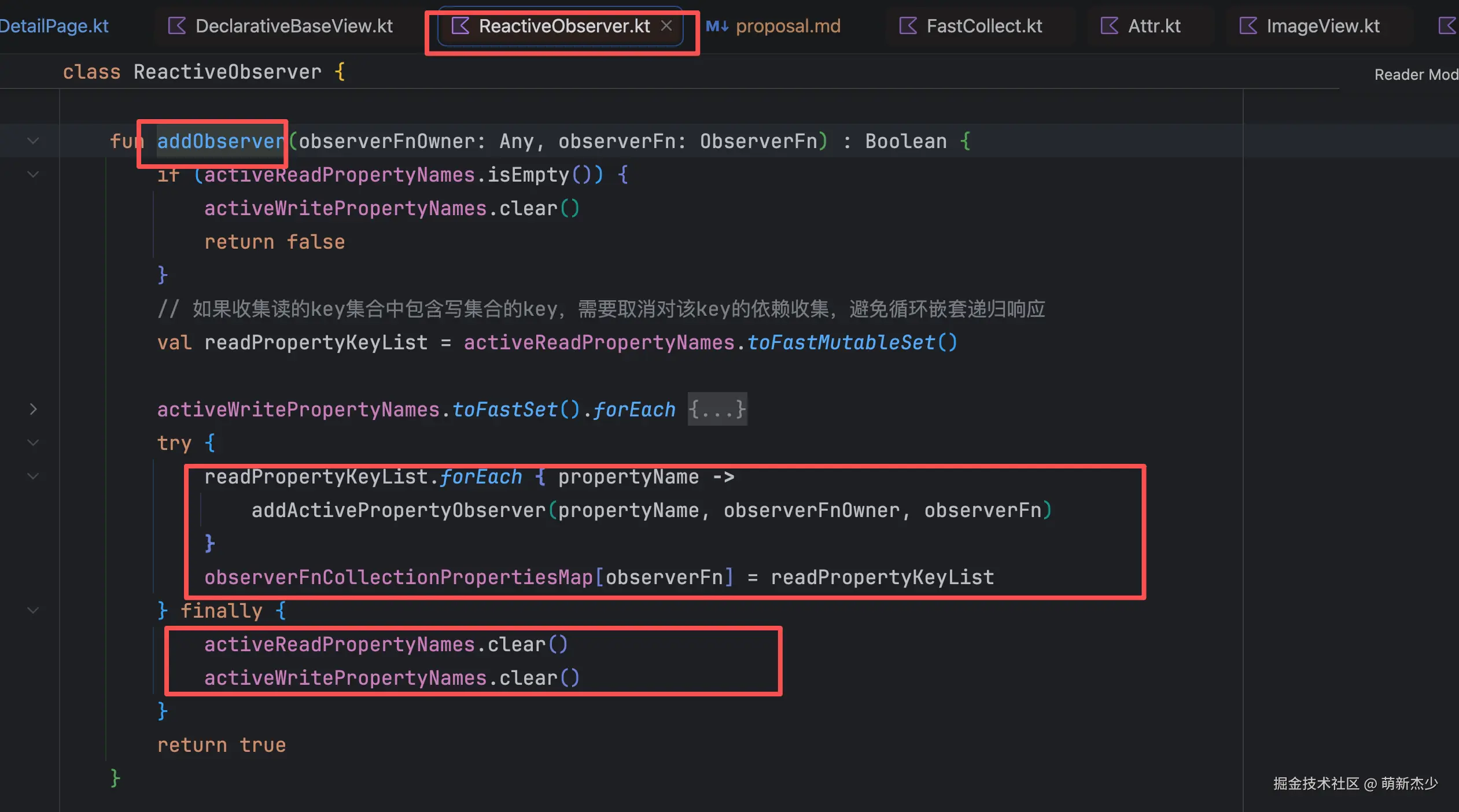Click the toFastMutableSet() call

(853, 342)
